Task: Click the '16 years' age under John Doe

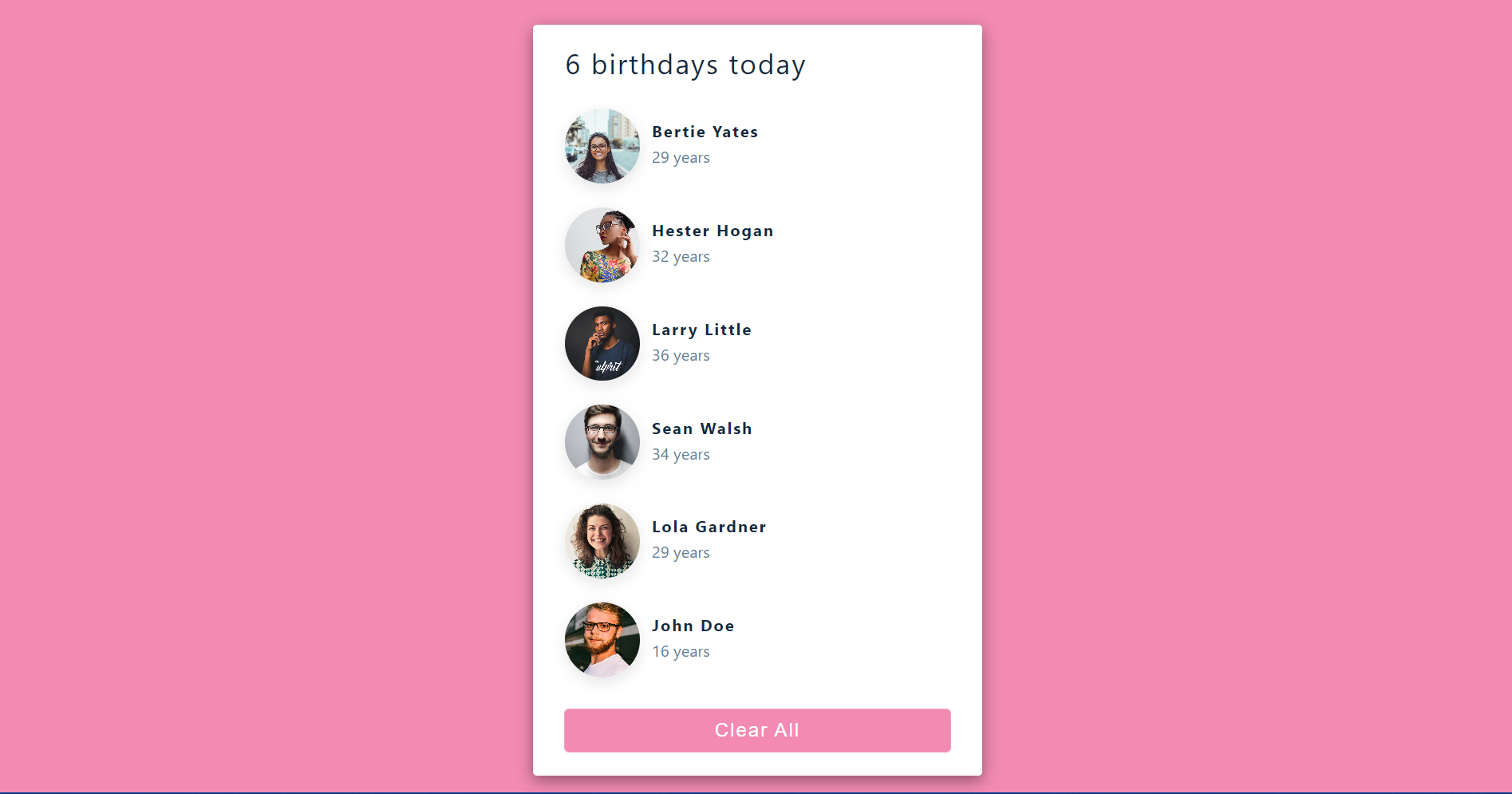Action: (x=681, y=651)
